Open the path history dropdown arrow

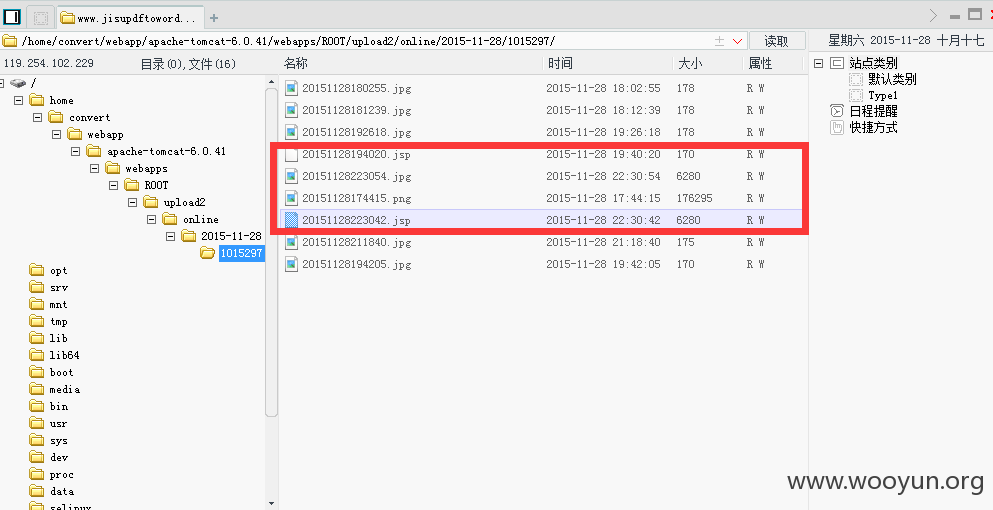pyautogui.click(x=737, y=41)
